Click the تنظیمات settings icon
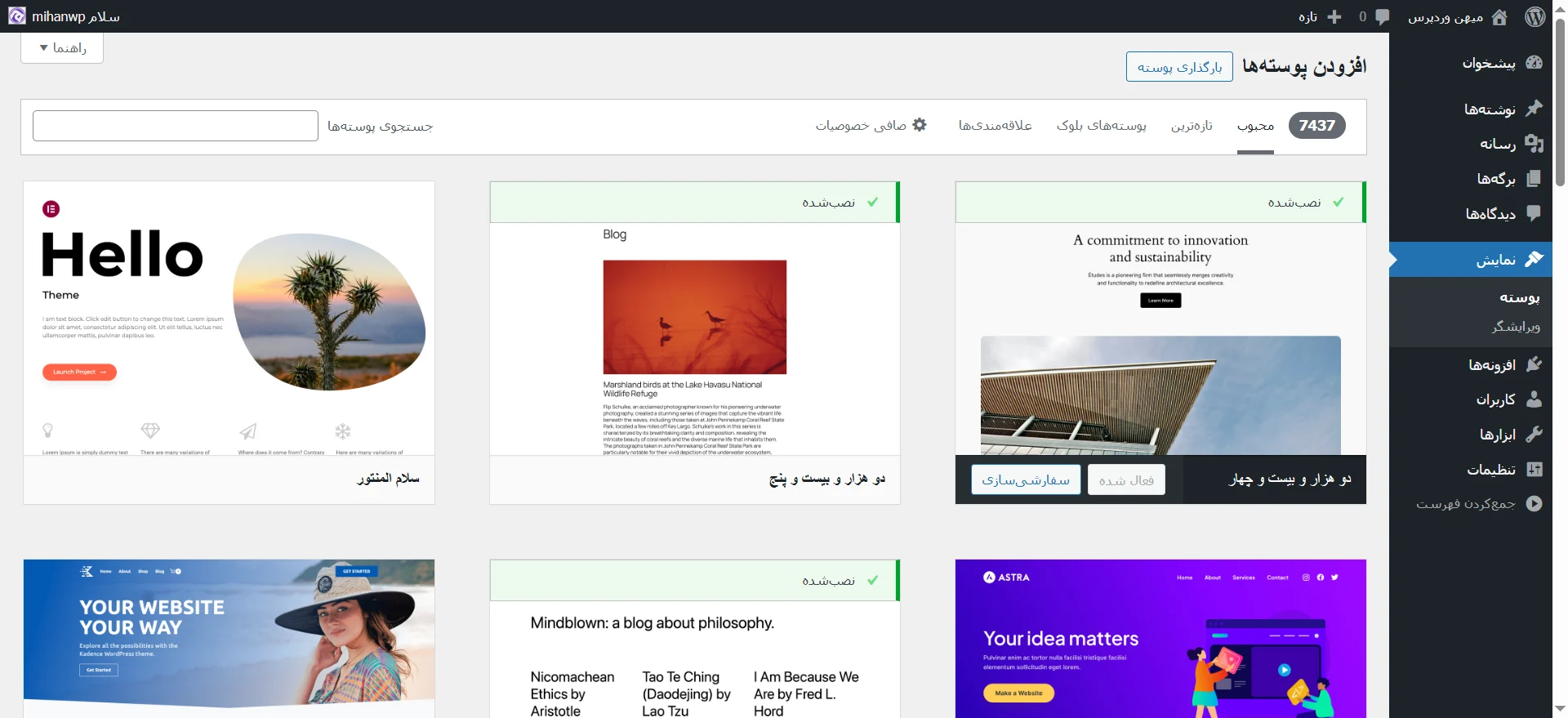 point(1534,469)
